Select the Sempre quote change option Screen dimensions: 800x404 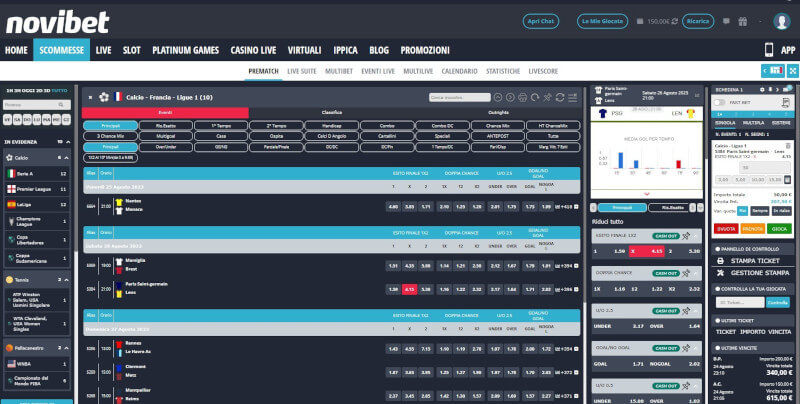(x=761, y=211)
